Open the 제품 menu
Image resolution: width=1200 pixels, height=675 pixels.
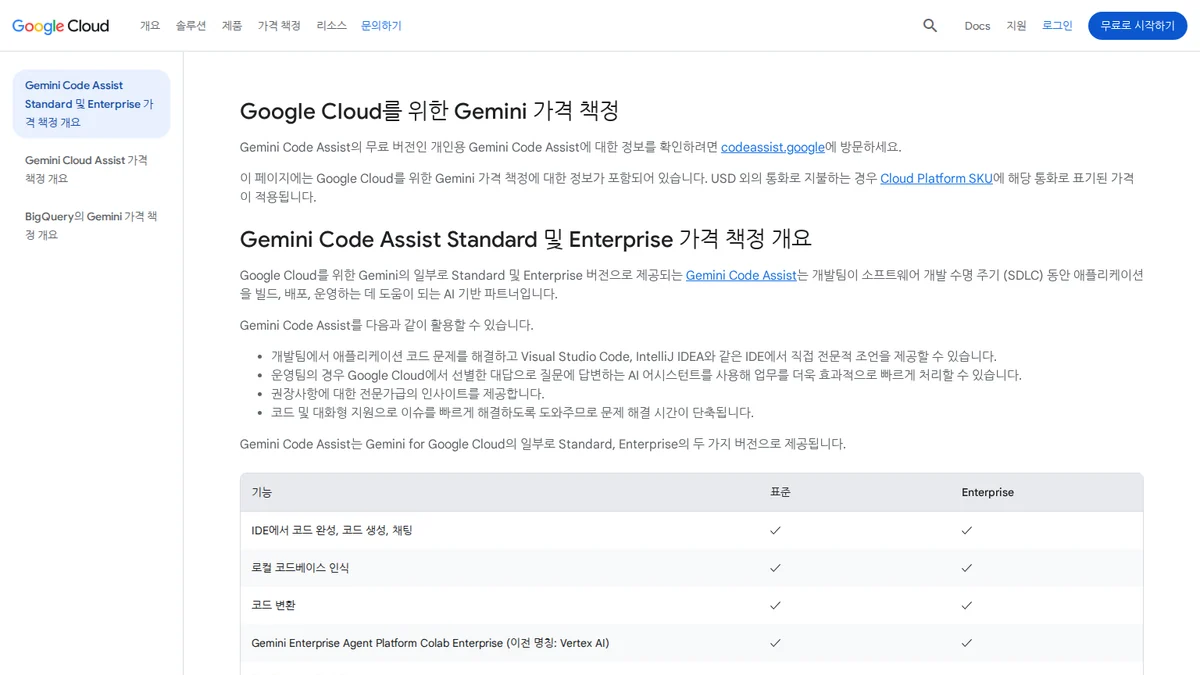(x=232, y=26)
